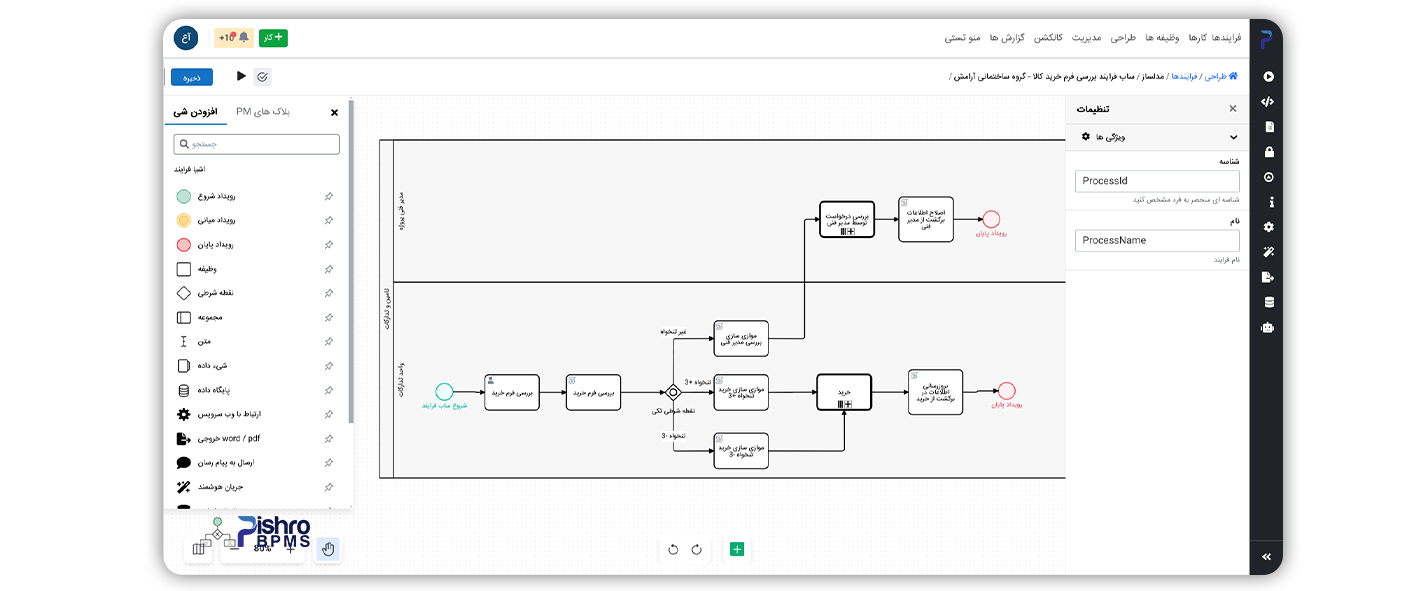The image size is (1416, 591).
Task: Click the ذخیره (Save) button
Action: (x=190, y=76)
